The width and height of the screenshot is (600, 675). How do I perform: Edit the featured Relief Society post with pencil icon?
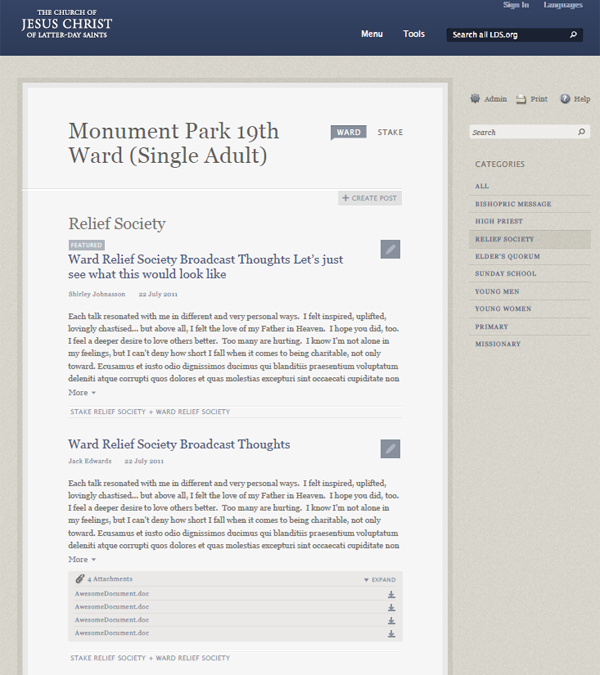point(390,249)
